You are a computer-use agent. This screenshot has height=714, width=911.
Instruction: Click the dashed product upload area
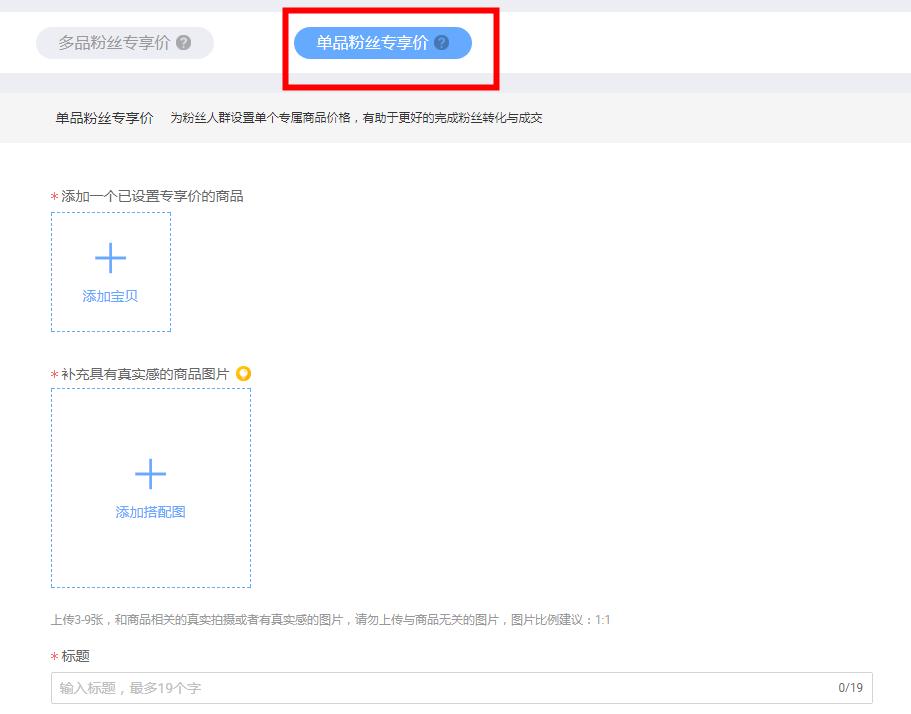coord(110,270)
